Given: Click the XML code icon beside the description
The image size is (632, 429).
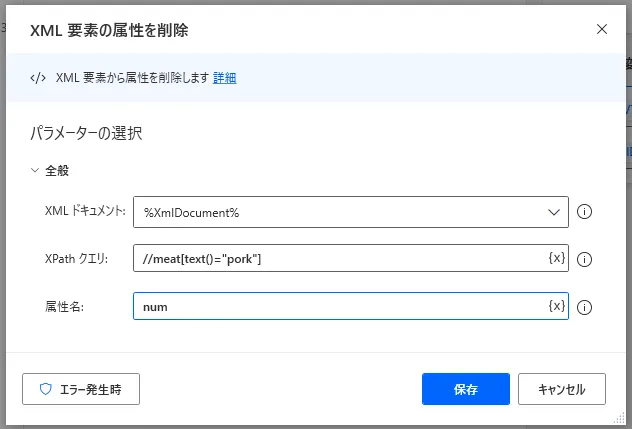Looking at the screenshot, I should click(x=38, y=78).
